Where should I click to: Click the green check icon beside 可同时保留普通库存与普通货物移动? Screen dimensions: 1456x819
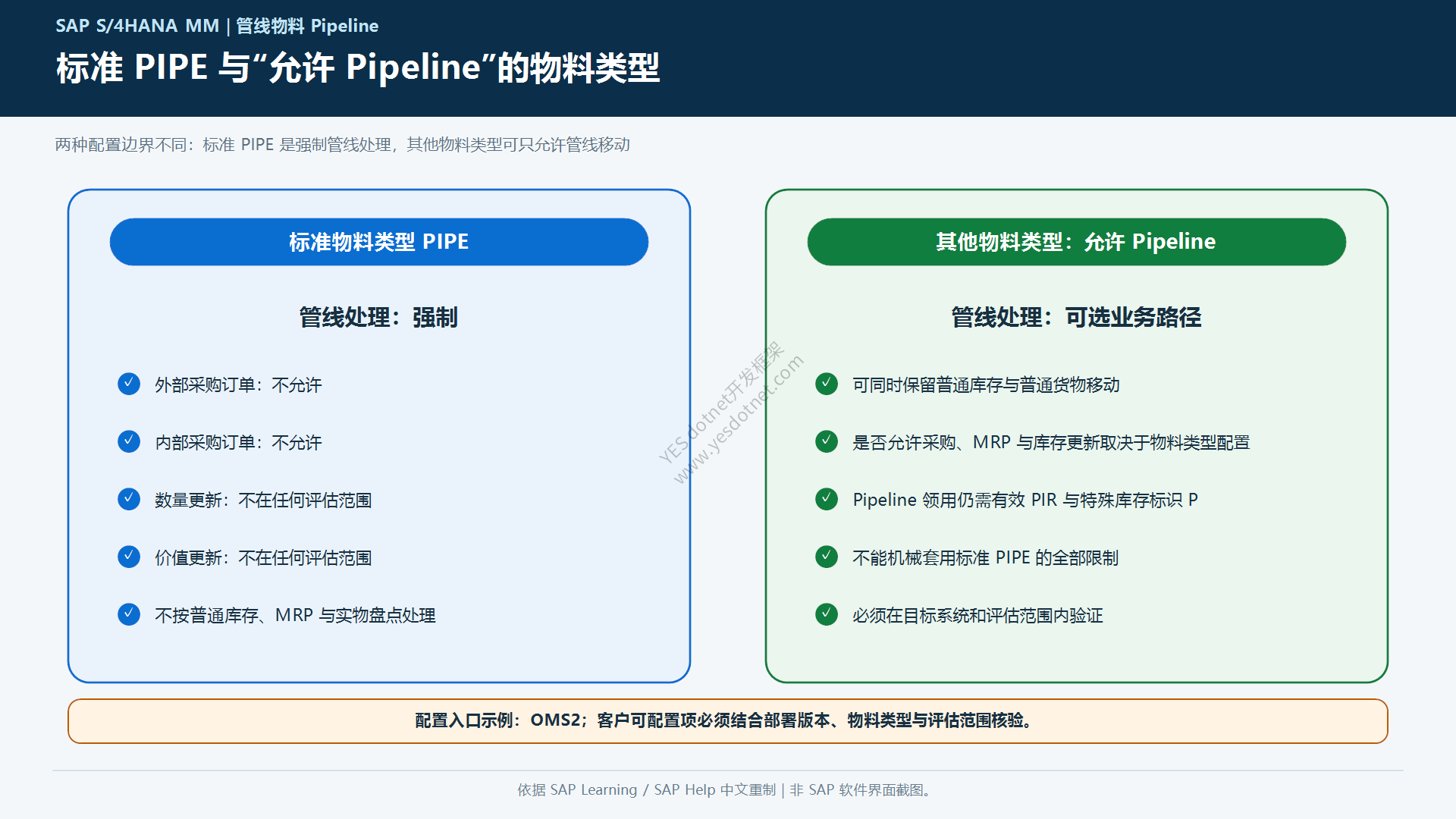pyautogui.click(x=827, y=384)
